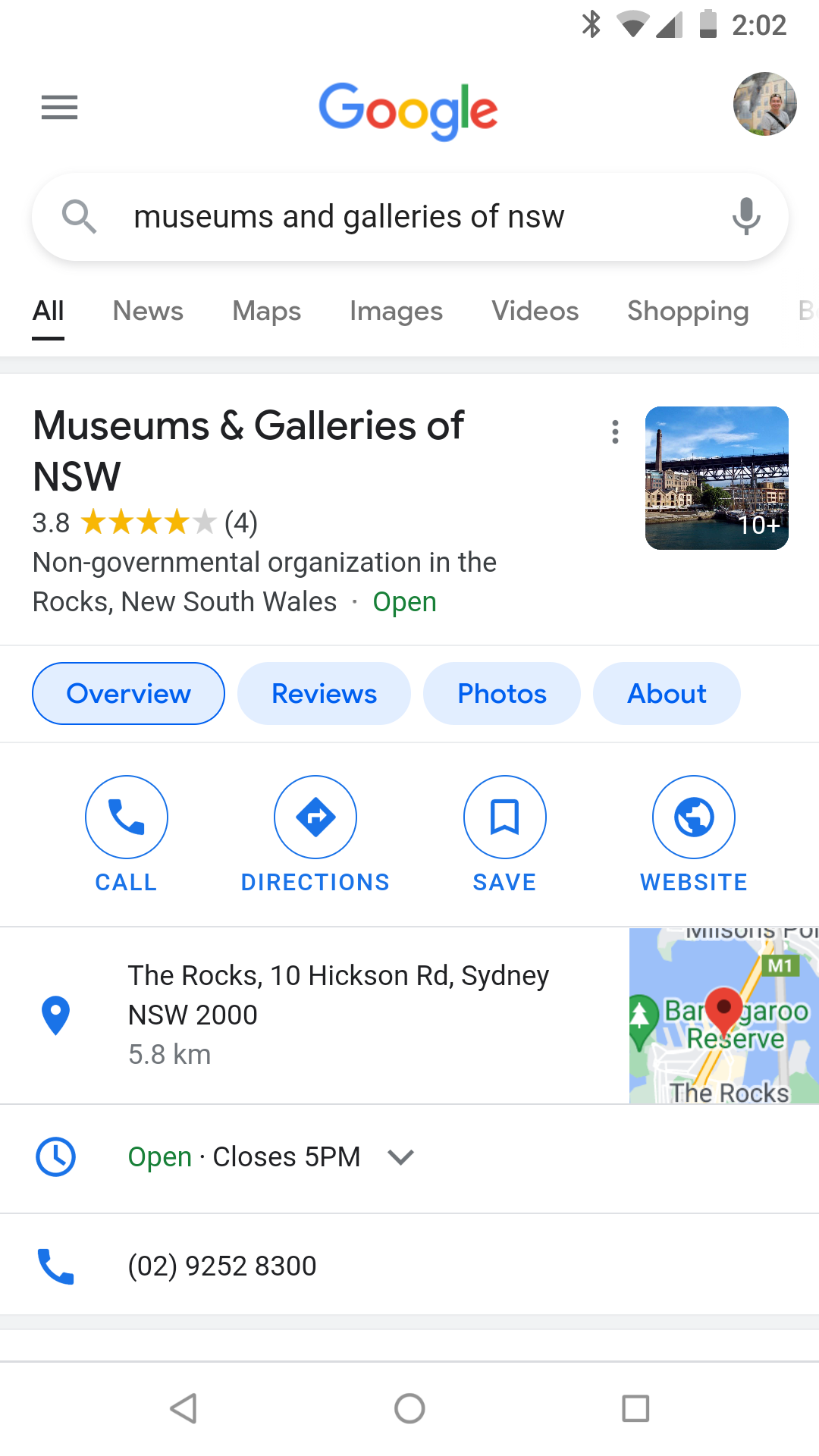Select the Photos chip

pyautogui.click(x=502, y=693)
